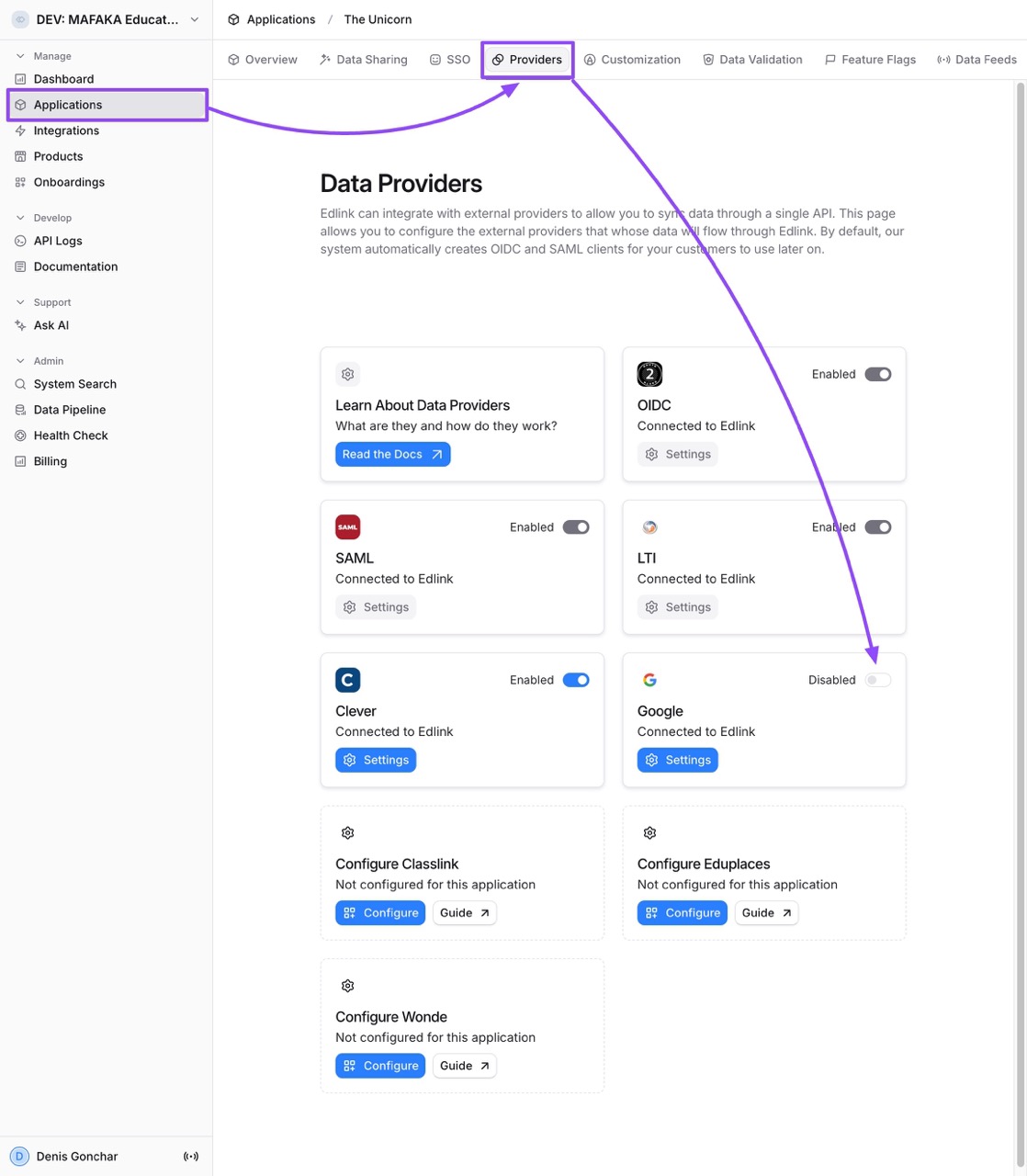This screenshot has width=1027, height=1176.
Task: Open the API Logs section
Action: 58,241
